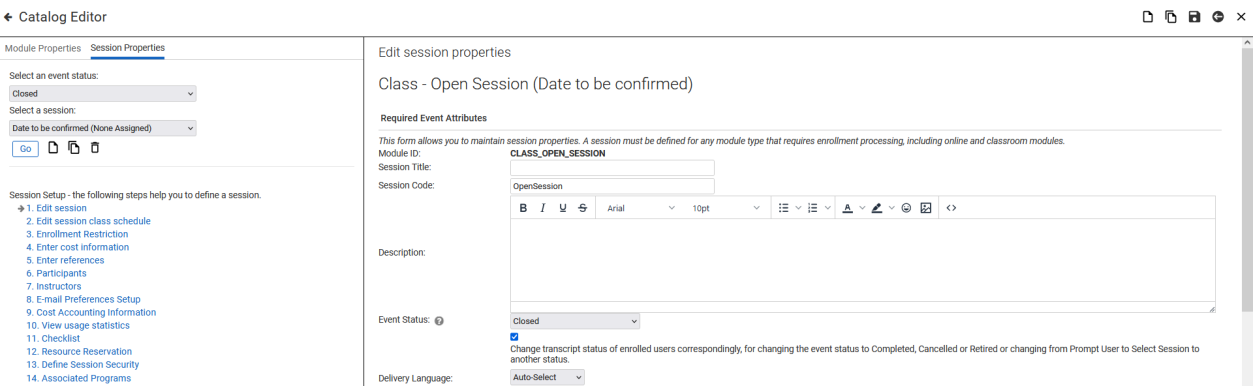1253x386 pixels.
Task: Click the Event Status help icon
Action: pyautogui.click(x=439, y=321)
